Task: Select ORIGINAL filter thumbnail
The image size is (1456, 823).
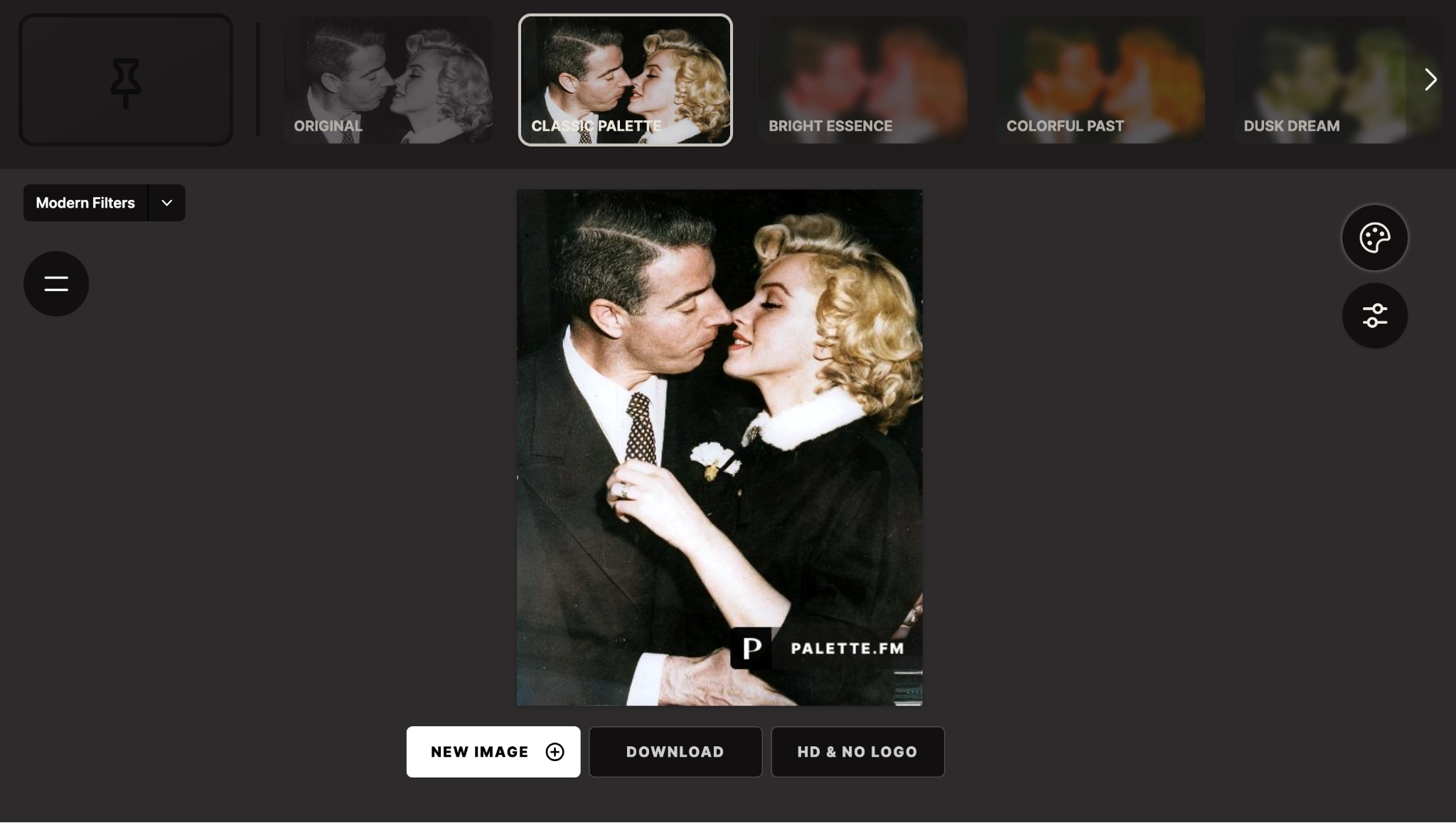Action: (x=388, y=80)
